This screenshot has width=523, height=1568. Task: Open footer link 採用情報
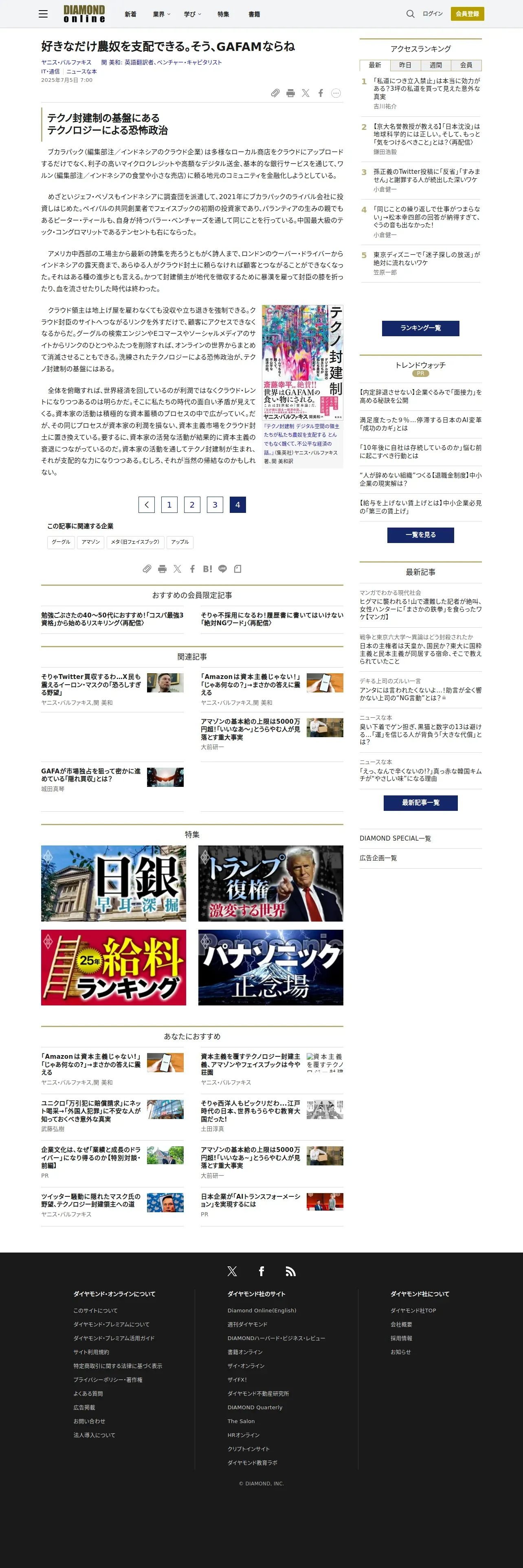click(x=401, y=1338)
